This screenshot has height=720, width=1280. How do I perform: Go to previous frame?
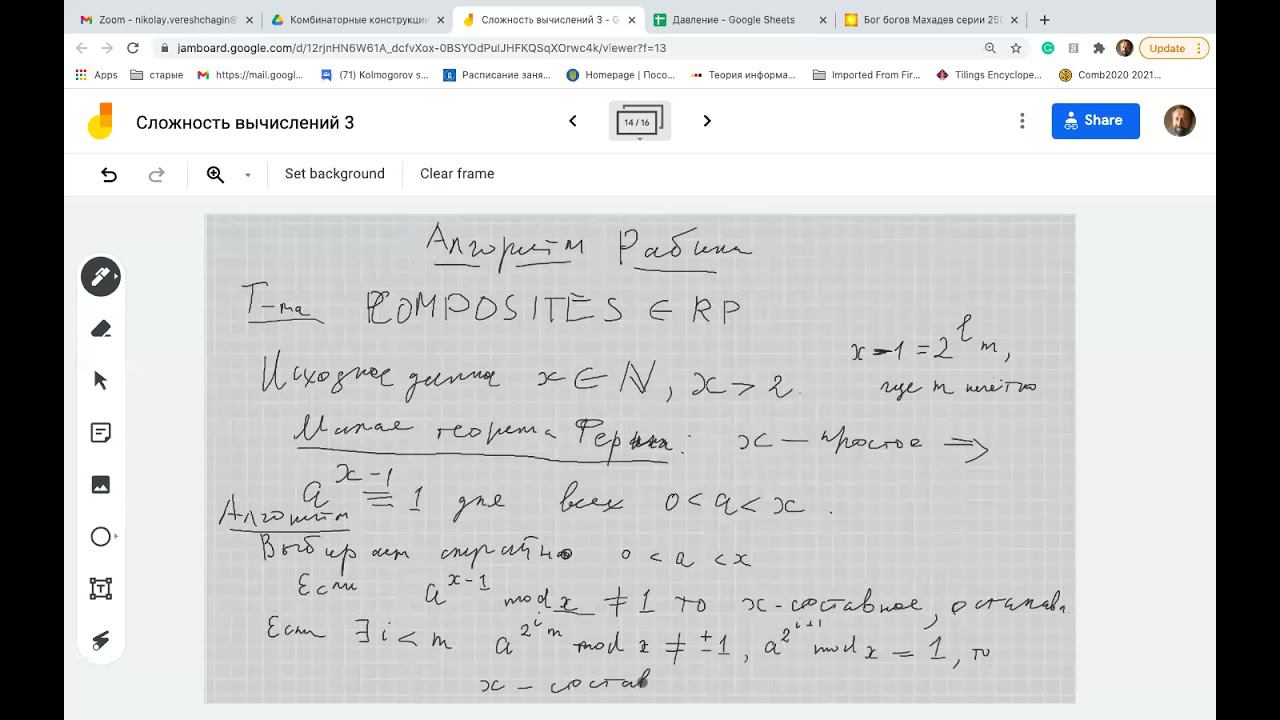tap(573, 121)
